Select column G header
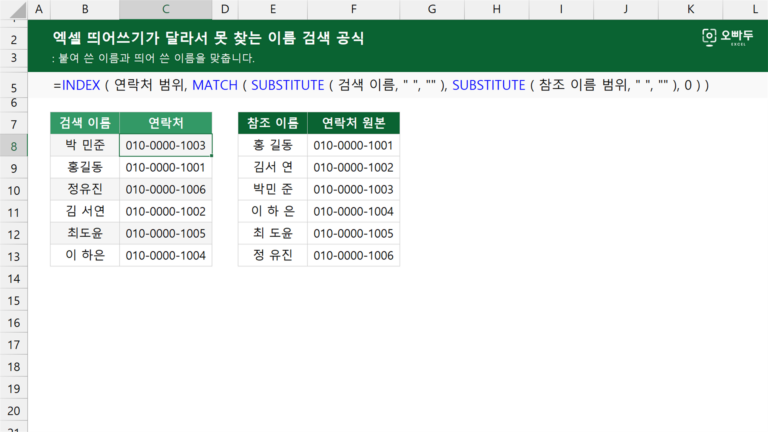768x432 pixels. pos(432,9)
